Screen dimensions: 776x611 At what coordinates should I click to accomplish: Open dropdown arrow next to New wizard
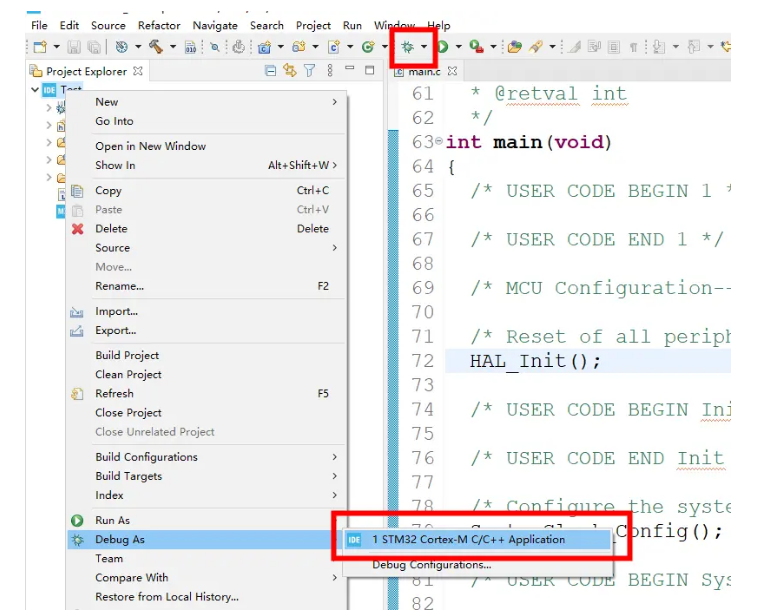(56, 47)
